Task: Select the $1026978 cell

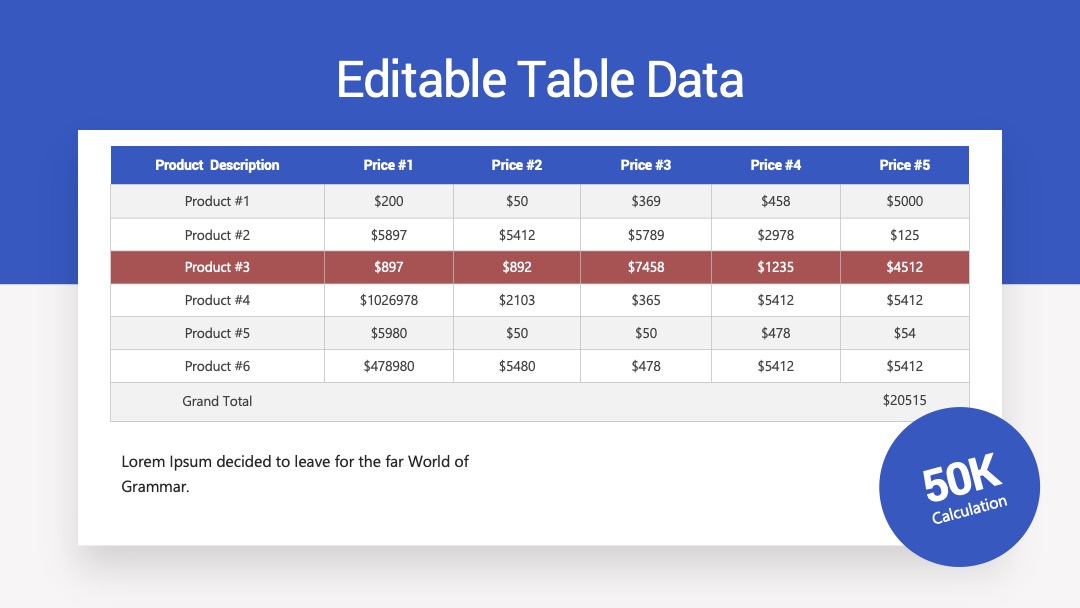Action: 388,300
